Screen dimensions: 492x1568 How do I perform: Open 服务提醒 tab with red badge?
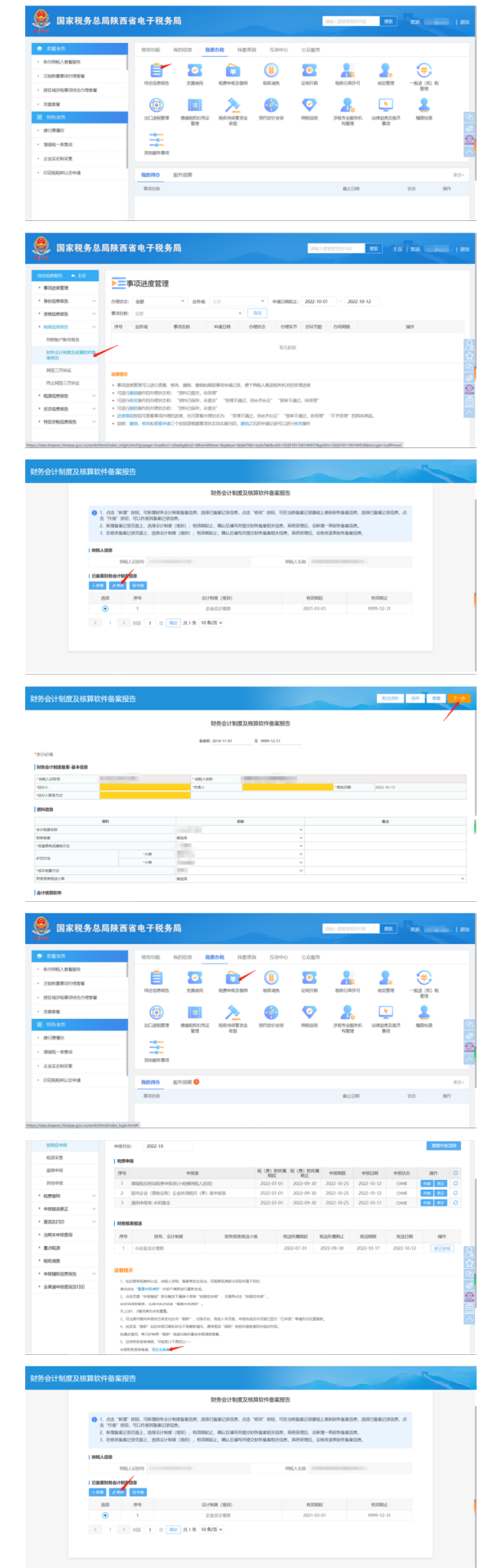click(x=183, y=1082)
